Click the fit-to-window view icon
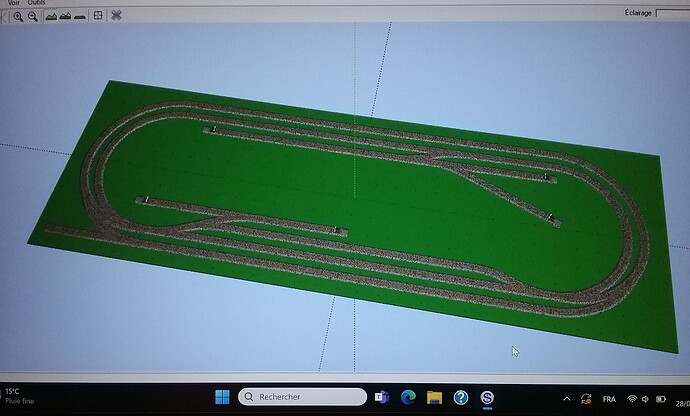Screen dimensions: 690x416 point(98,16)
